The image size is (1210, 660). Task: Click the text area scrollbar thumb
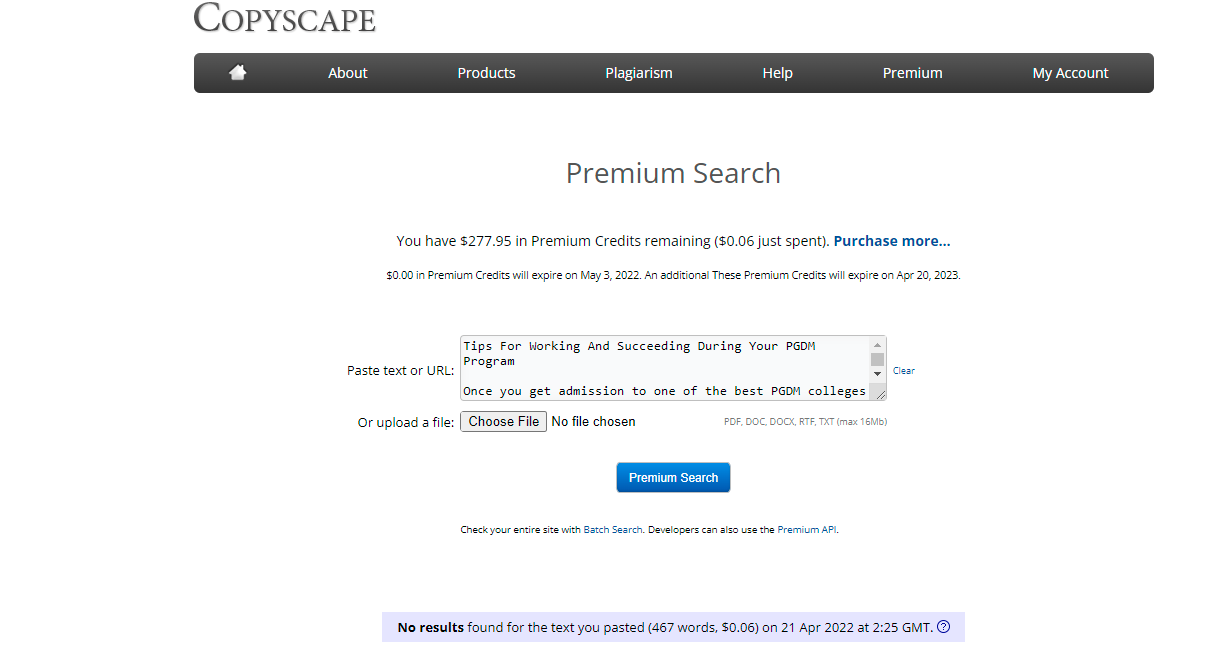878,359
